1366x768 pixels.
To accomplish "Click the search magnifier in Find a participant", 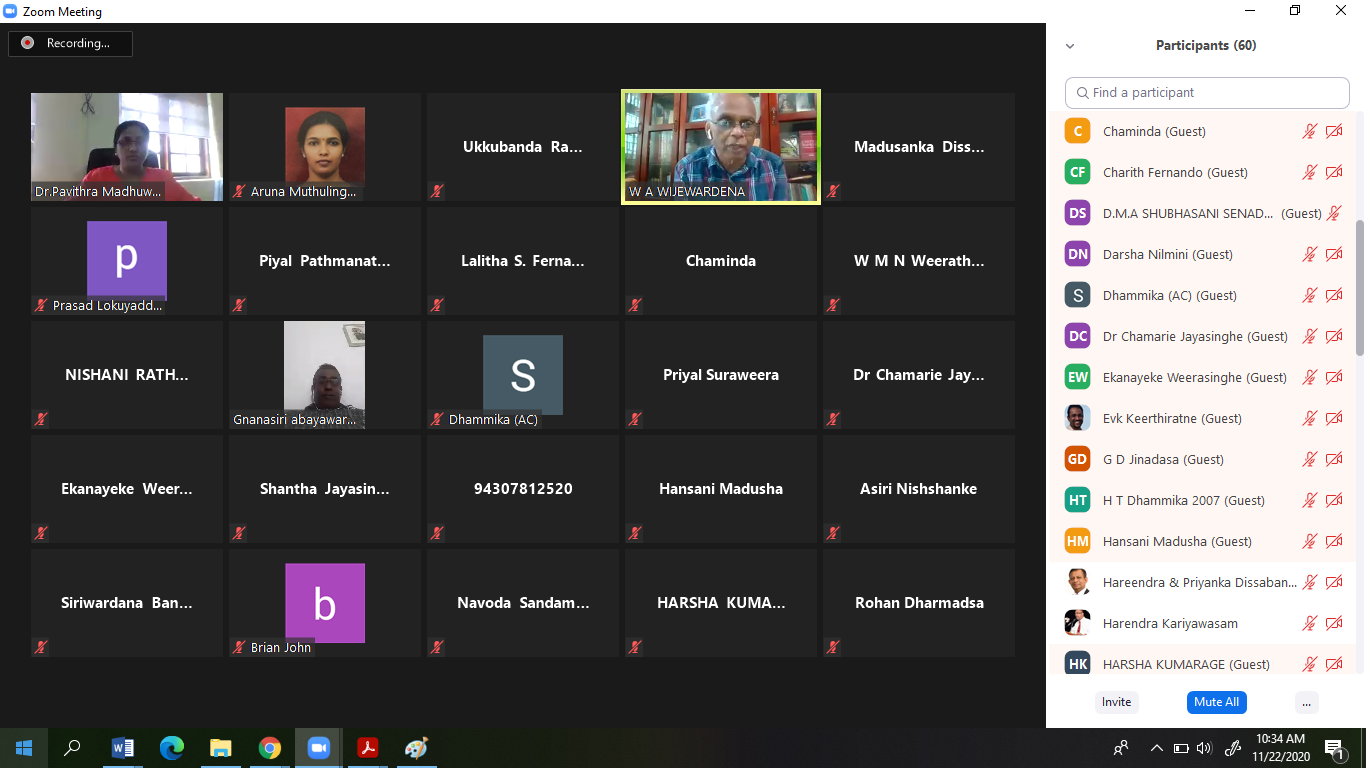I will pos(1082,93).
